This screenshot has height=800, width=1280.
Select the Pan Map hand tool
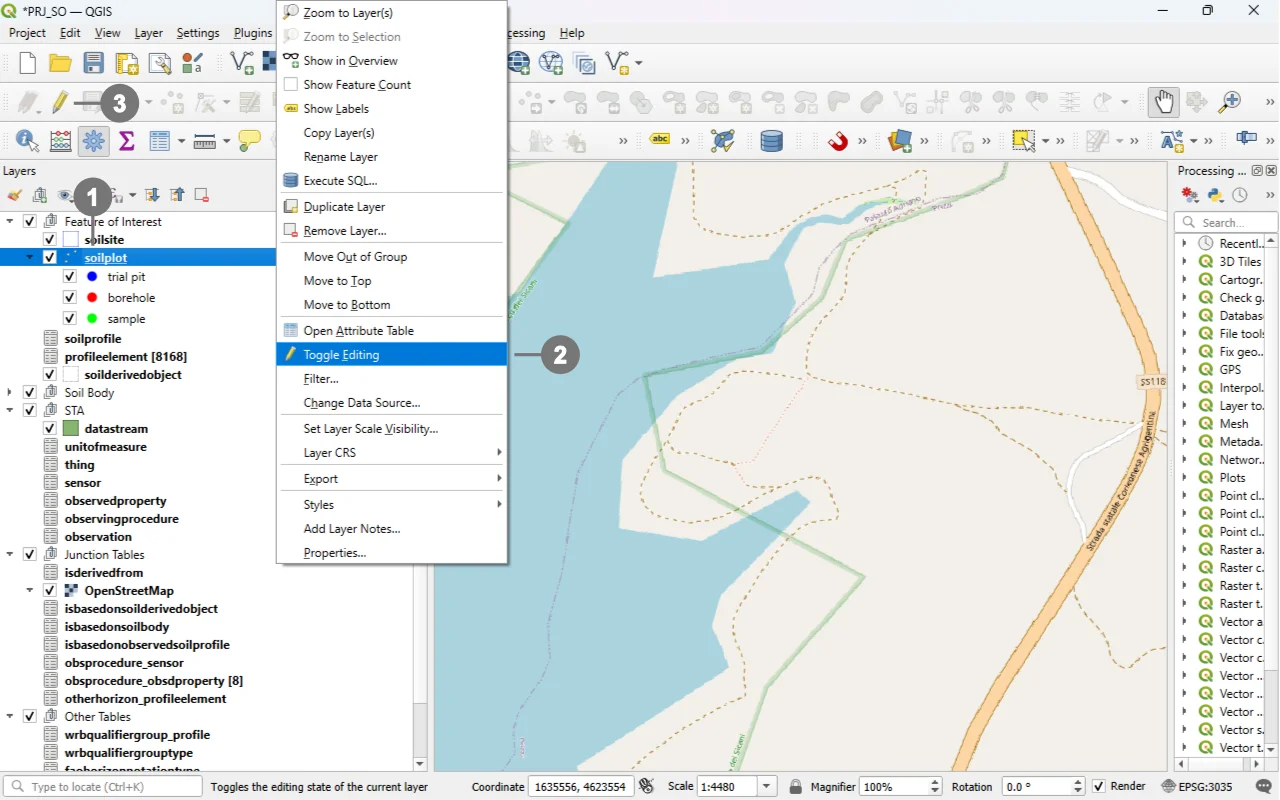click(x=1163, y=102)
